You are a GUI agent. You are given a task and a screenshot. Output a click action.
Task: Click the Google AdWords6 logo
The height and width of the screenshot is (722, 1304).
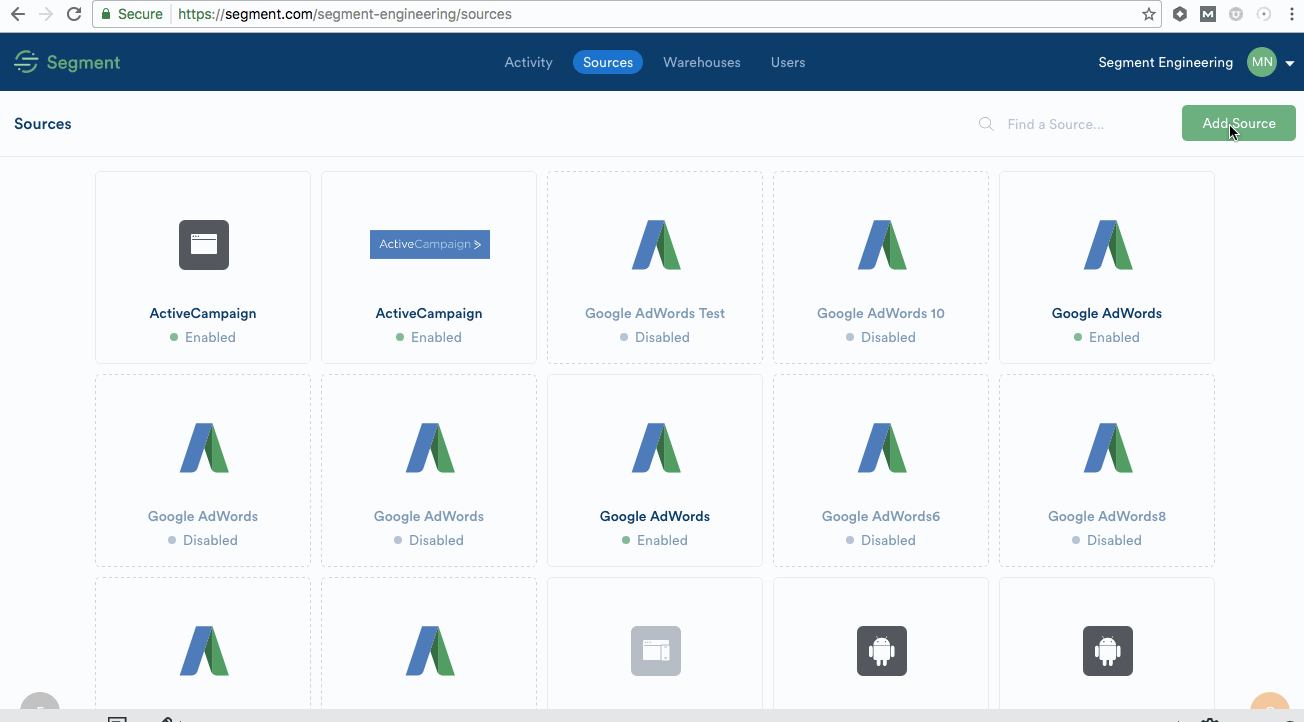[x=882, y=448]
